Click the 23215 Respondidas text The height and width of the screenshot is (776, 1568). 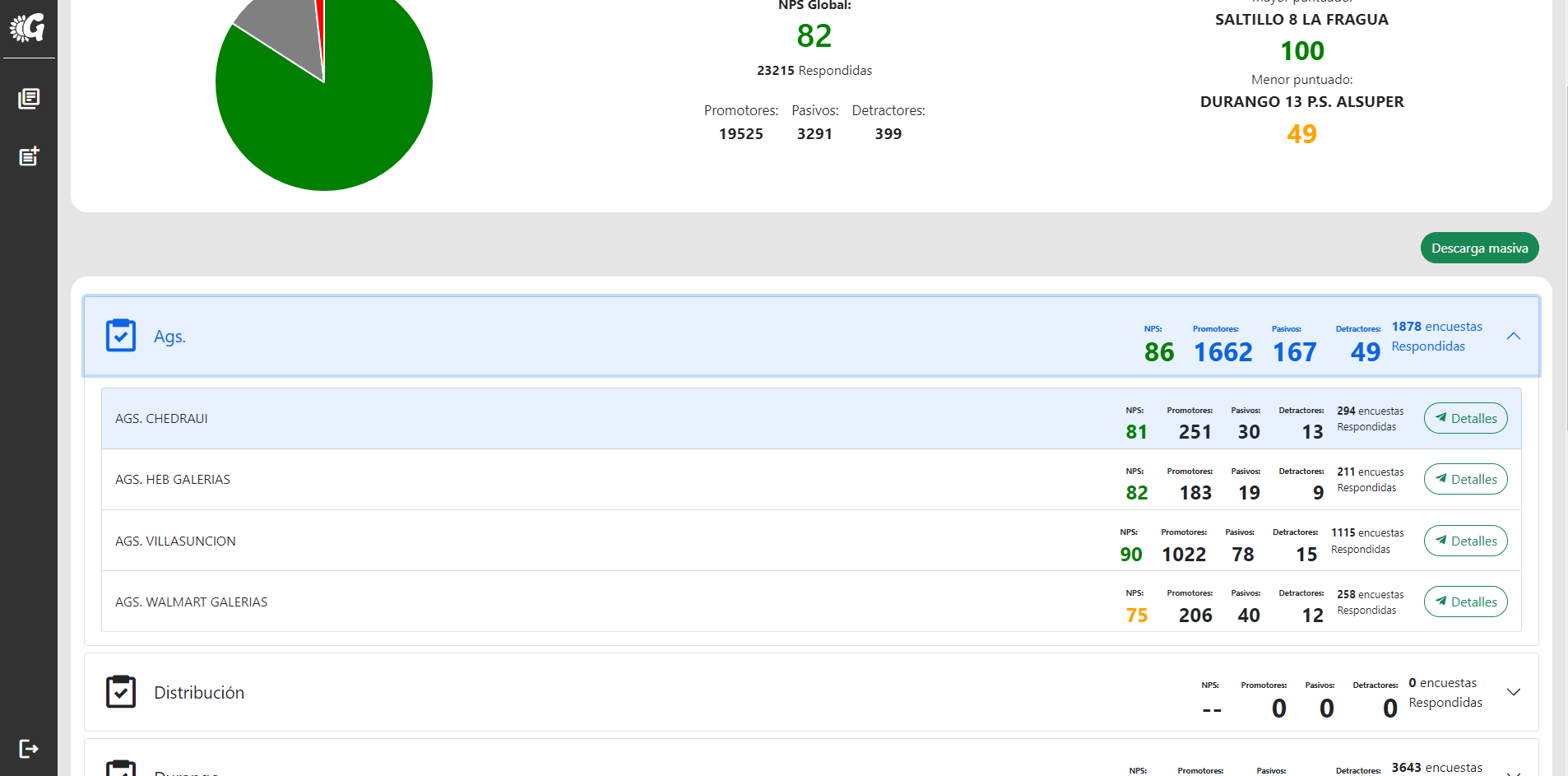click(814, 71)
